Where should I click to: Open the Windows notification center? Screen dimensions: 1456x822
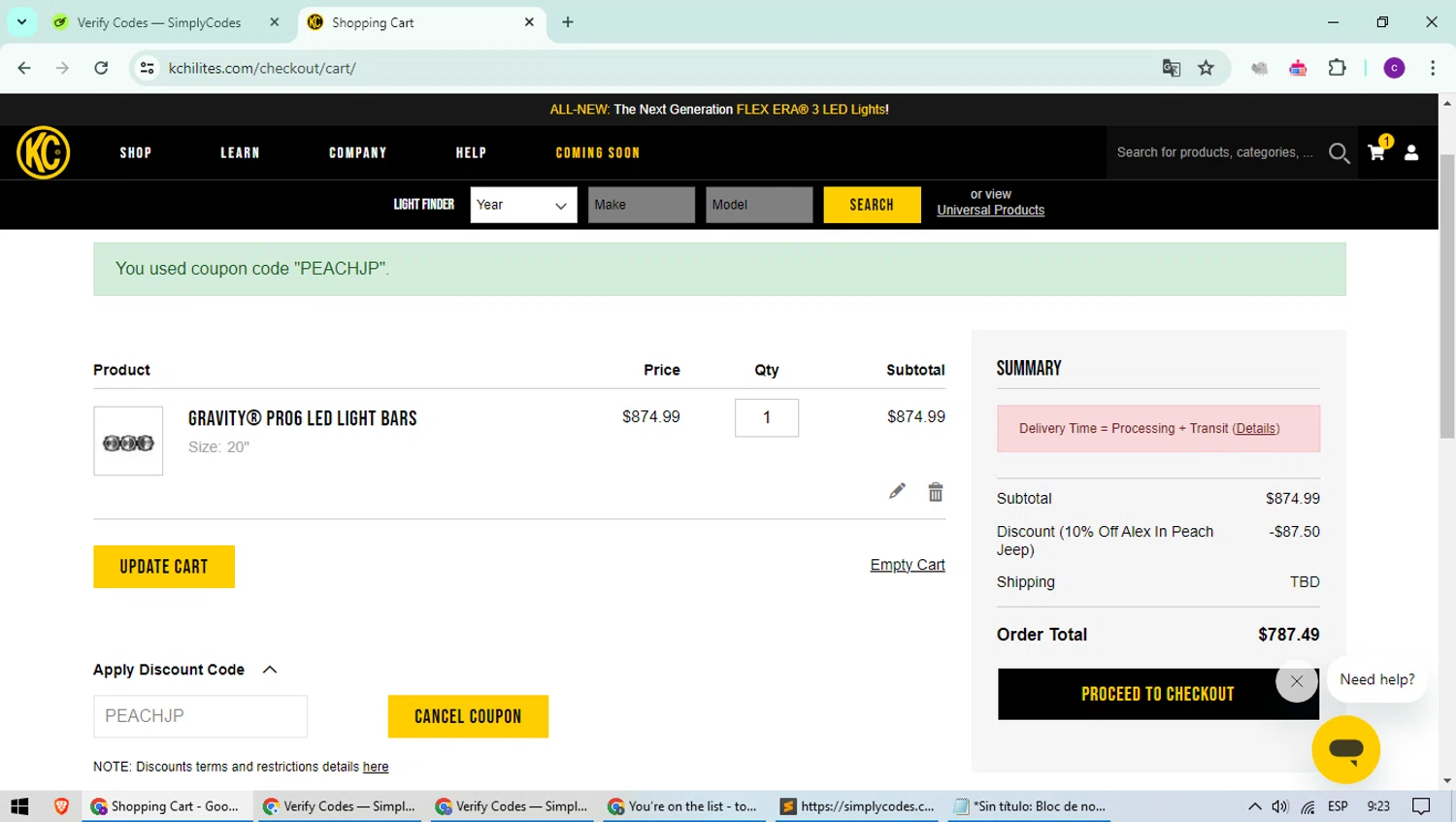[x=1421, y=806]
